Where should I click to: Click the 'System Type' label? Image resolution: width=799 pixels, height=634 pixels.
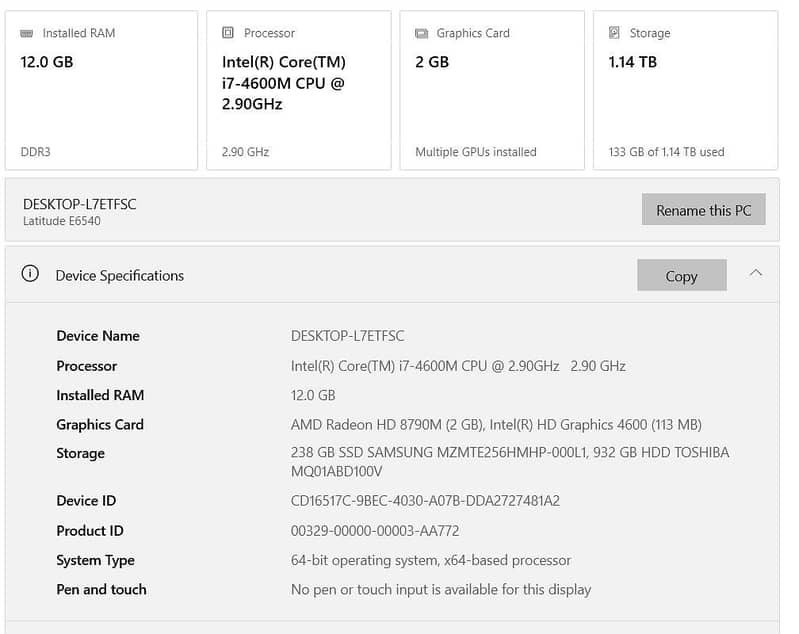(95, 560)
